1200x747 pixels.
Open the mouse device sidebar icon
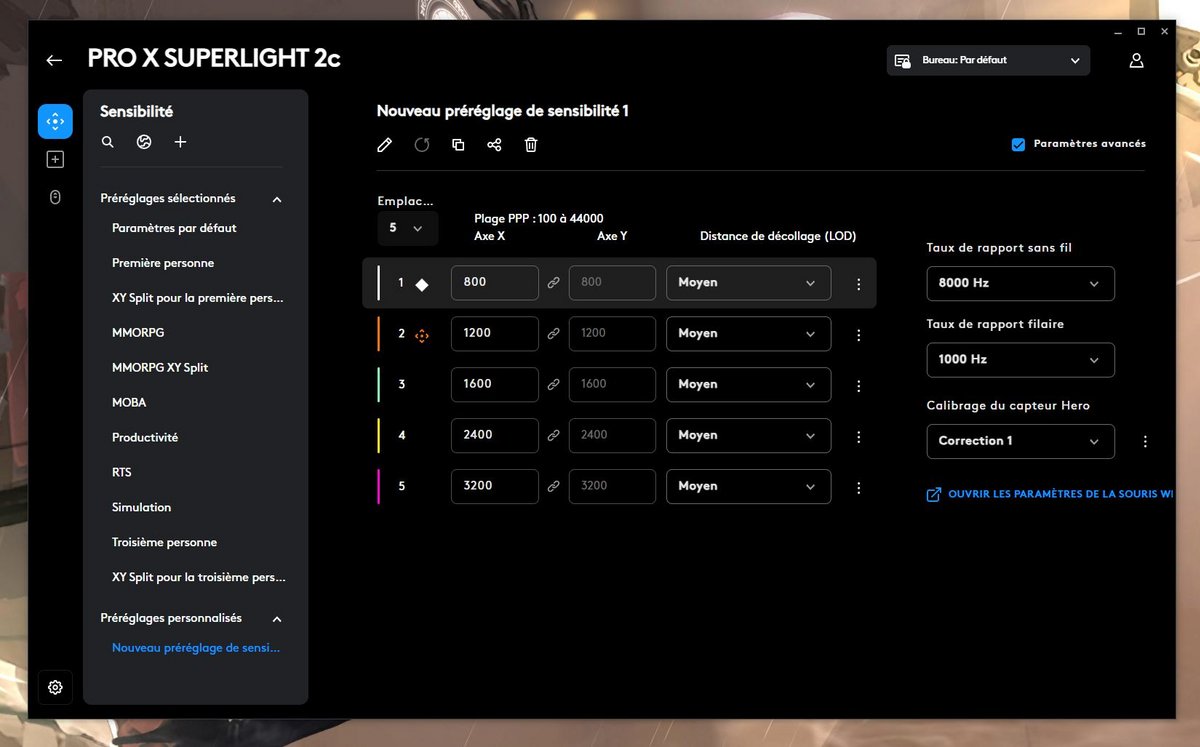pos(55,197)
